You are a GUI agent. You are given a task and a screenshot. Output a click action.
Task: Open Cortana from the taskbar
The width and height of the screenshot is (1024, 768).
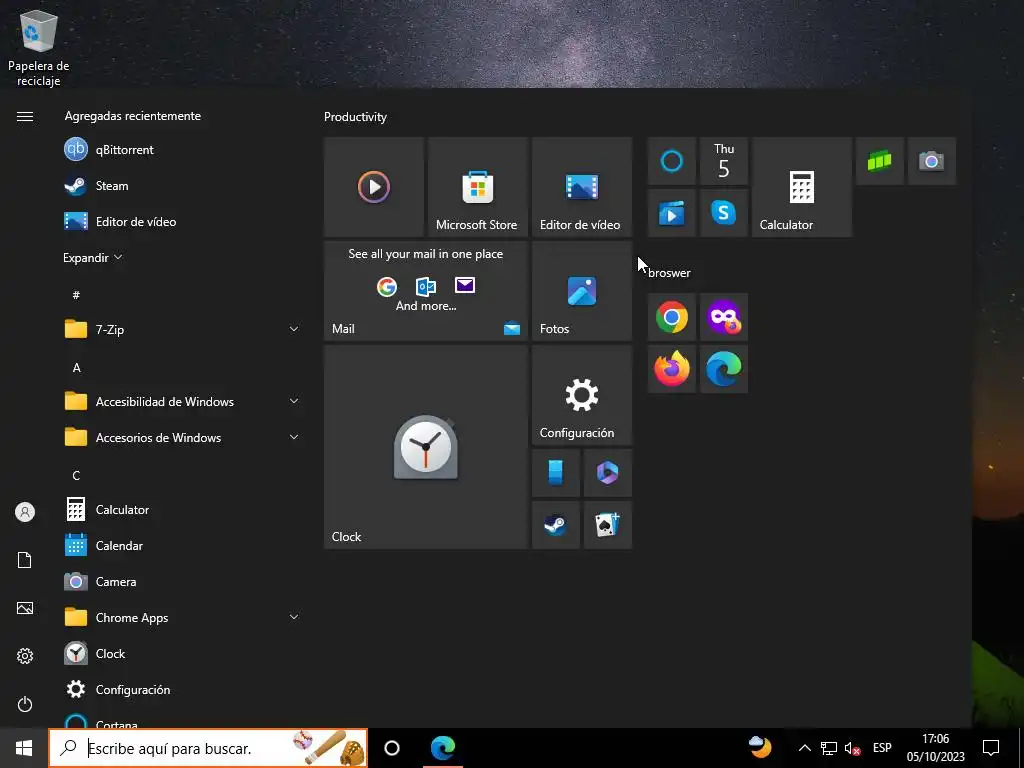[392, 748]
